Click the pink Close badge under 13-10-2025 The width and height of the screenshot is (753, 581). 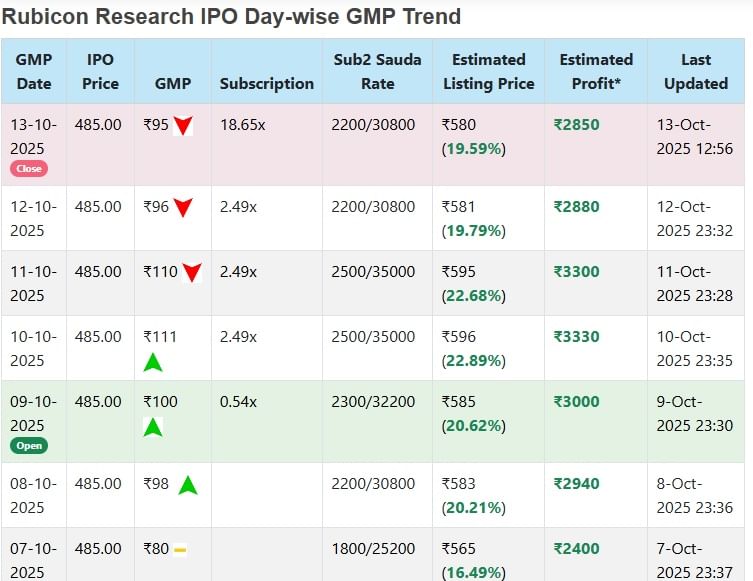tap(29, 168)
